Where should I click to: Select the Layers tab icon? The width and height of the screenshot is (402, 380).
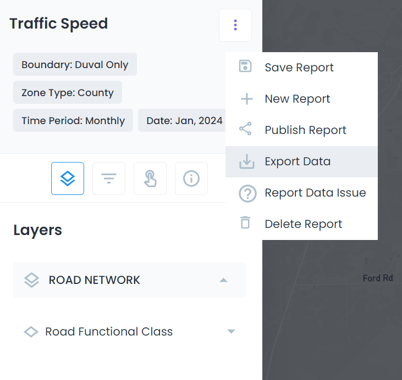point(68,178)
